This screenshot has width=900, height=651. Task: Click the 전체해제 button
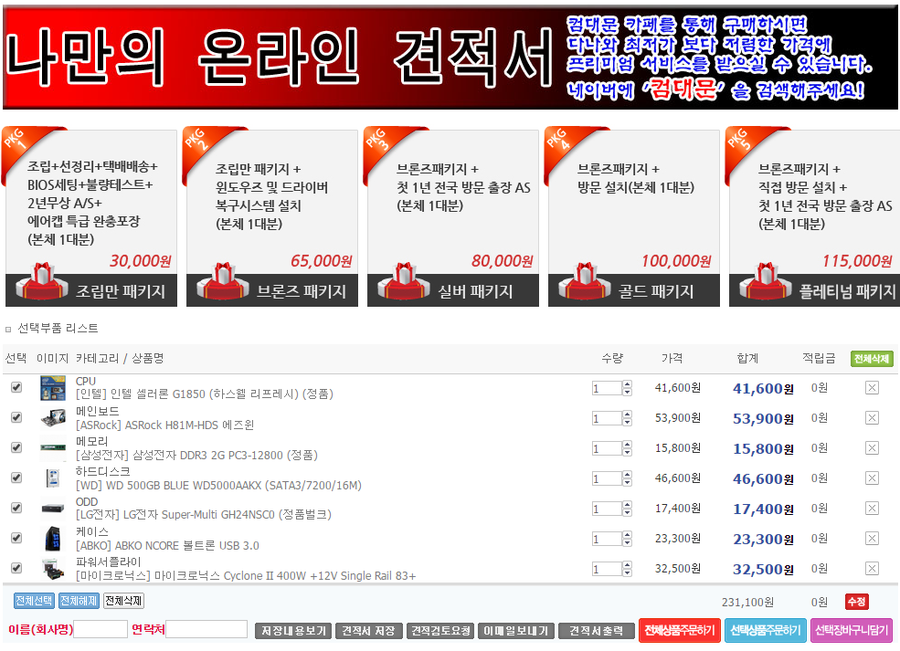point(79,601)
